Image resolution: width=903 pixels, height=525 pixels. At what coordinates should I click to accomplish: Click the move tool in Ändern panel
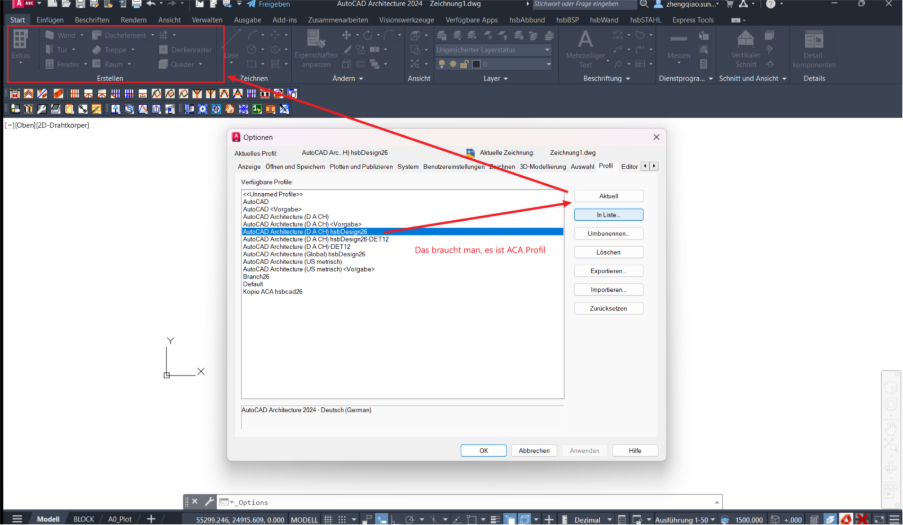[346, 35]
